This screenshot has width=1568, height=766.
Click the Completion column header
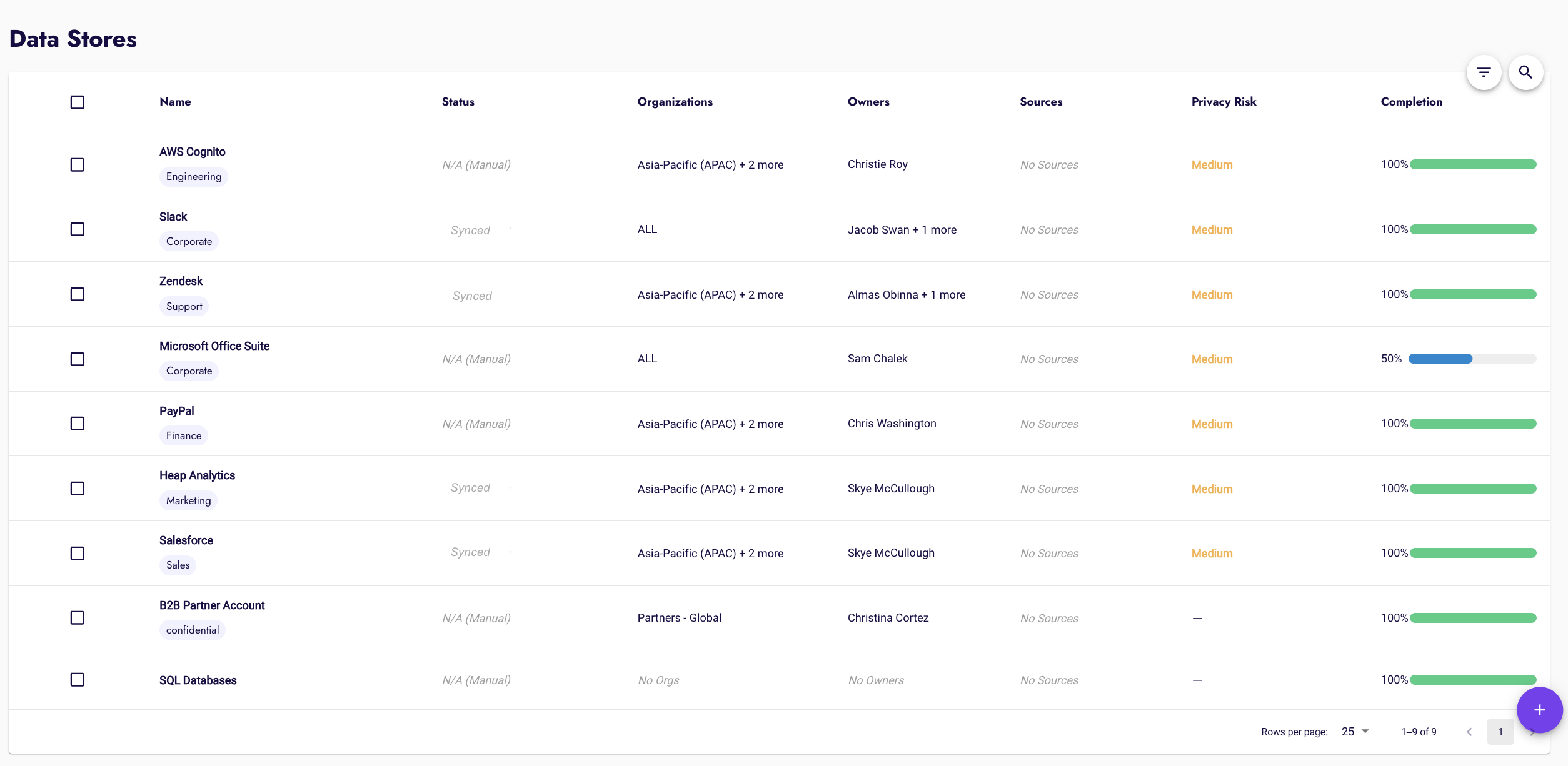(x=1412, y=102)
